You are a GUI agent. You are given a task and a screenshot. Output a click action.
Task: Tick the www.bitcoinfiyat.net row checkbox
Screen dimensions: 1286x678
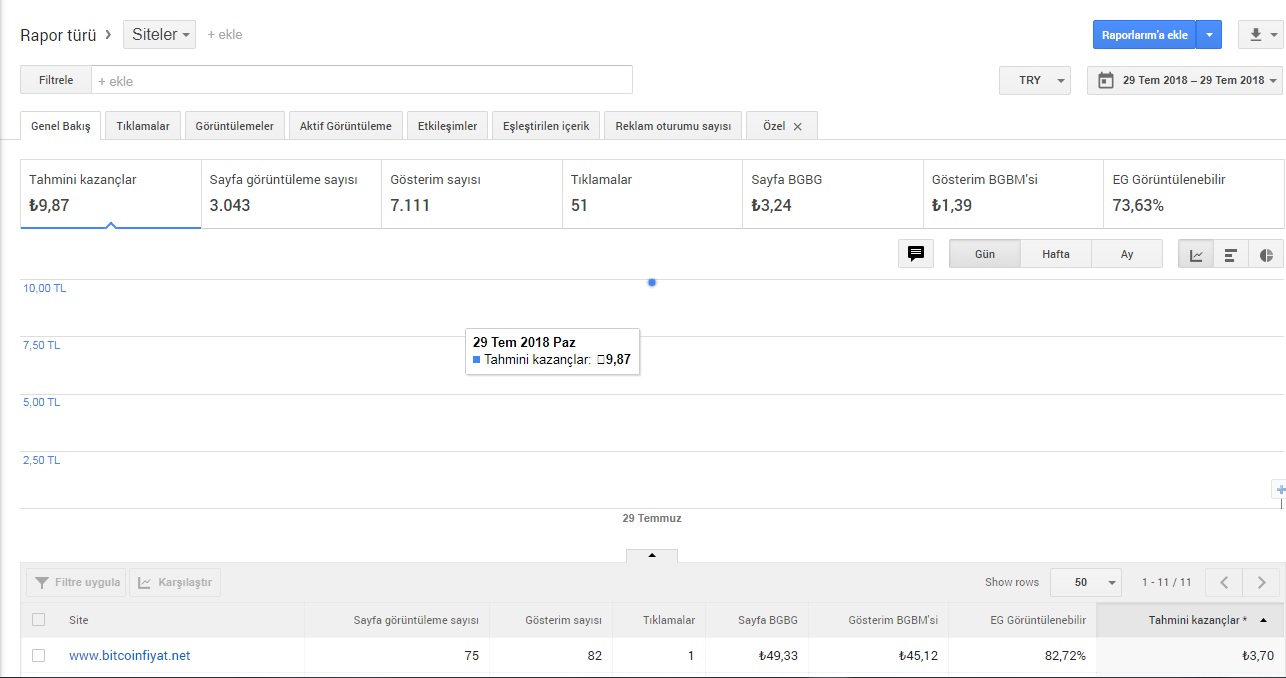coord(38,656)
